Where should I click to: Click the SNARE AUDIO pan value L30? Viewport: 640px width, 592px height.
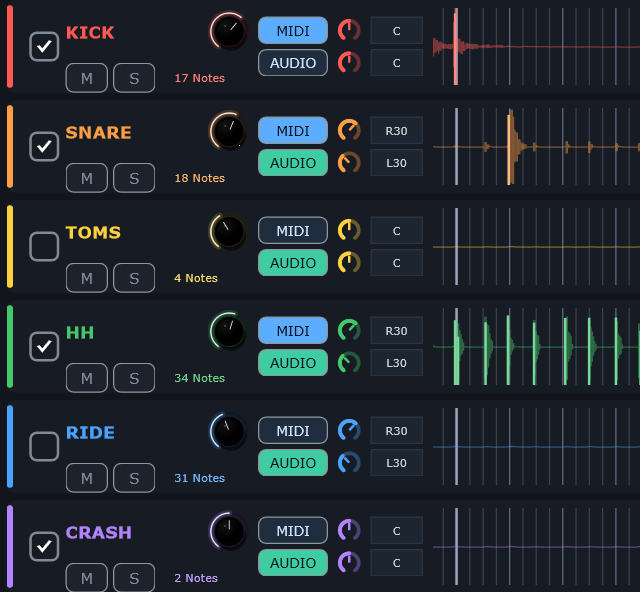396,163
